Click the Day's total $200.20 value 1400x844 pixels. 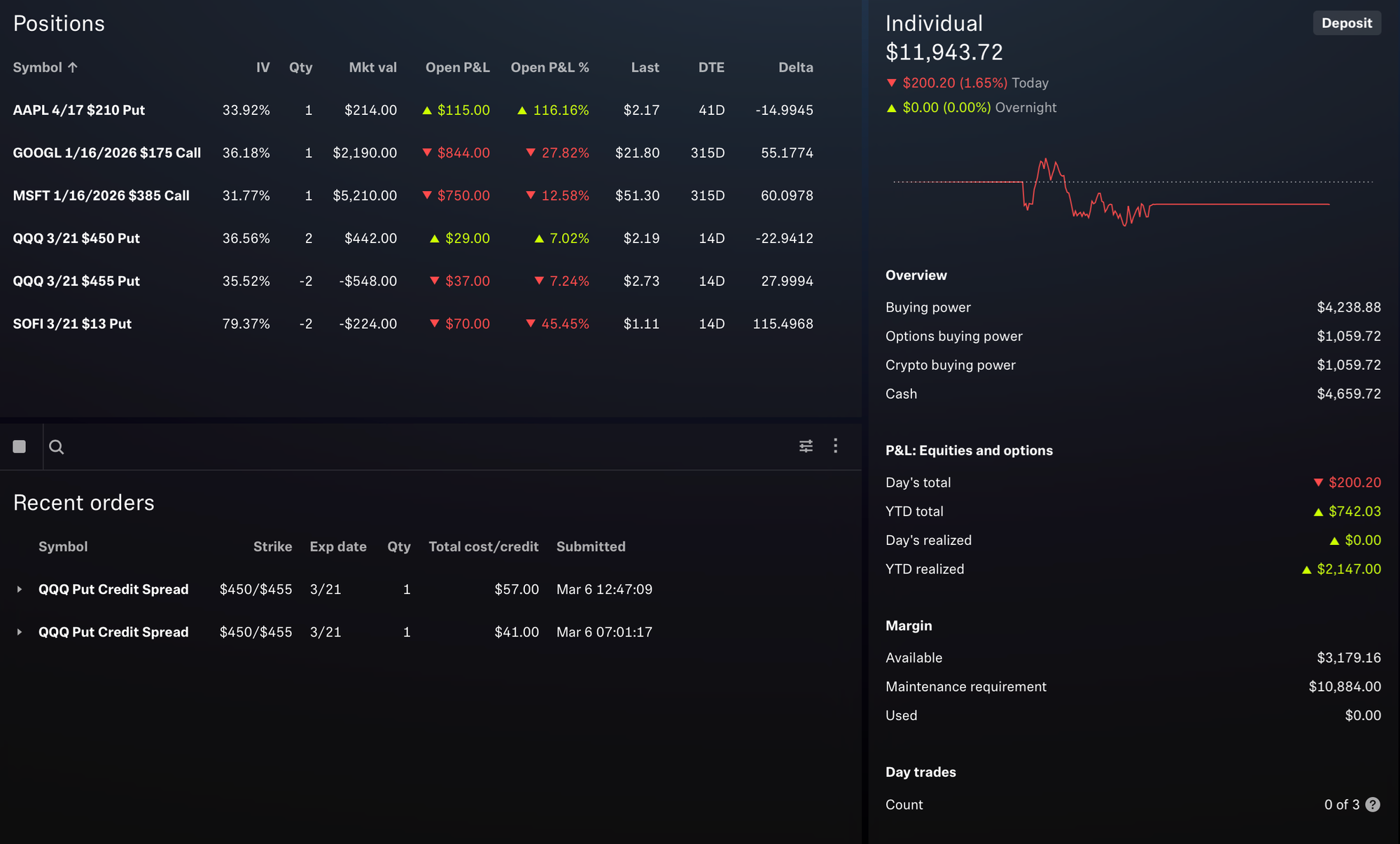coord(1347,483)
